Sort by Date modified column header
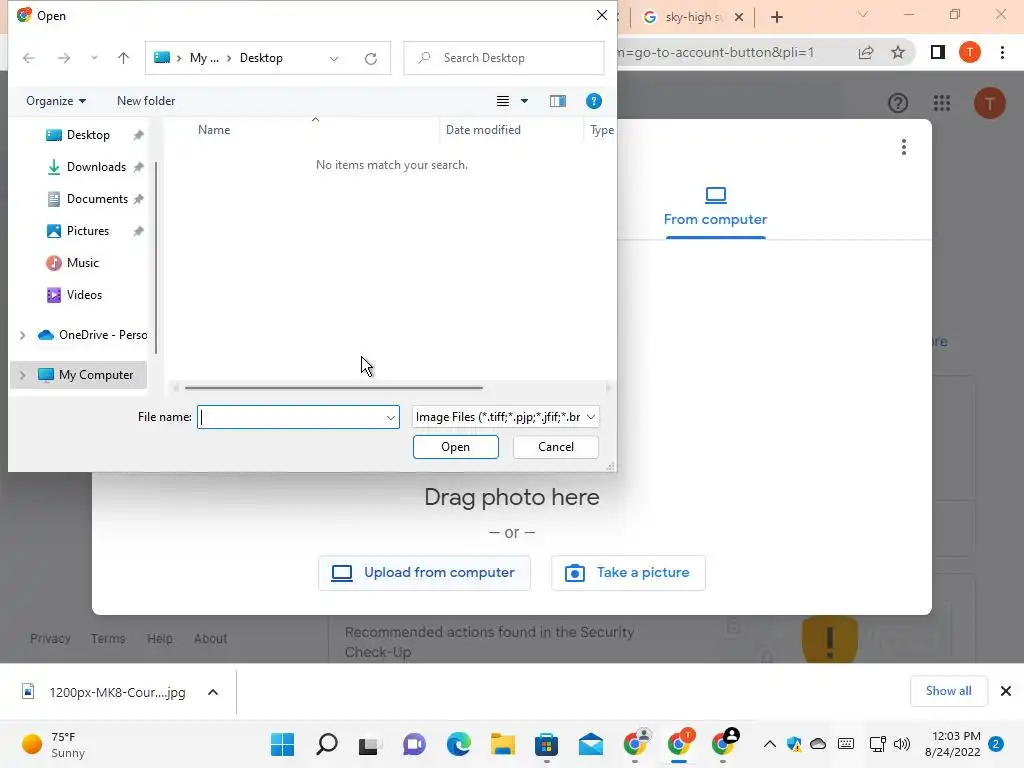The width and height of the screenshot is (1024, 768). 483,130
